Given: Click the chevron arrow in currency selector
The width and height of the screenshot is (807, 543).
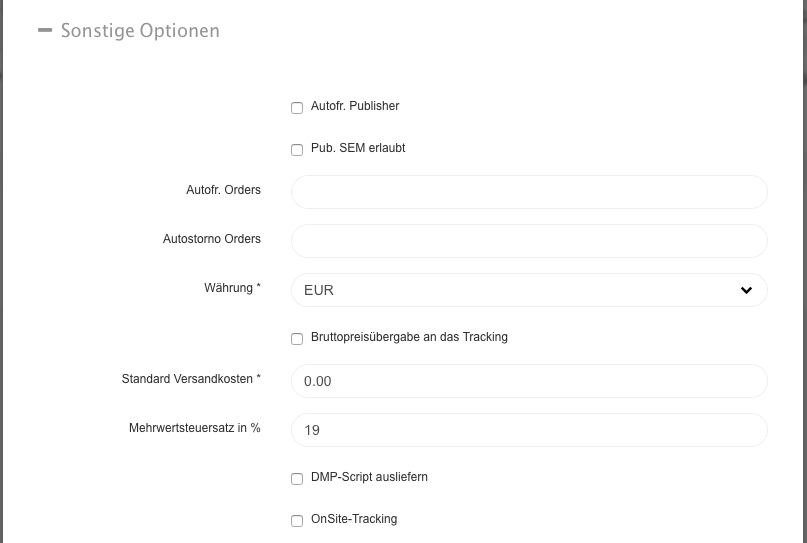Looking at the screenshot, I should pyautogui.click(x=746, y=290).
